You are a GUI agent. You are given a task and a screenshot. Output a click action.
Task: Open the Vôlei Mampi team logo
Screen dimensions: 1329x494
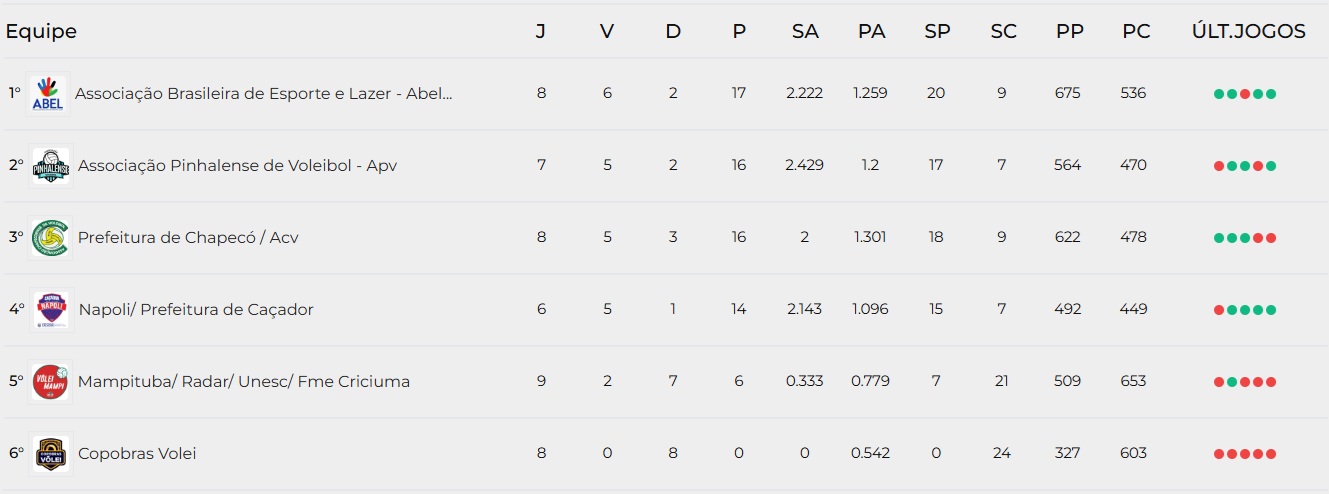50,382
